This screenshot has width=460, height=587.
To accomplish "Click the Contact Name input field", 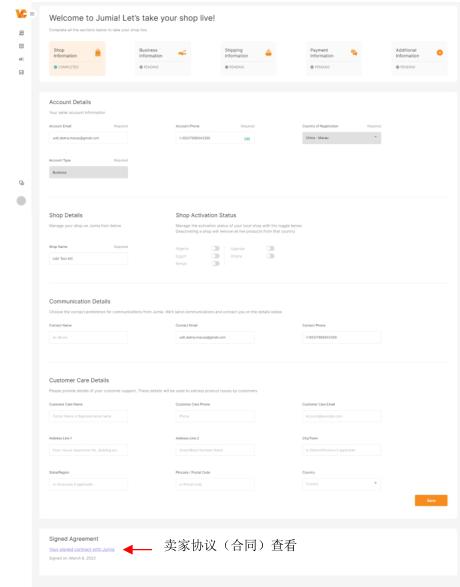I will 88,337.
